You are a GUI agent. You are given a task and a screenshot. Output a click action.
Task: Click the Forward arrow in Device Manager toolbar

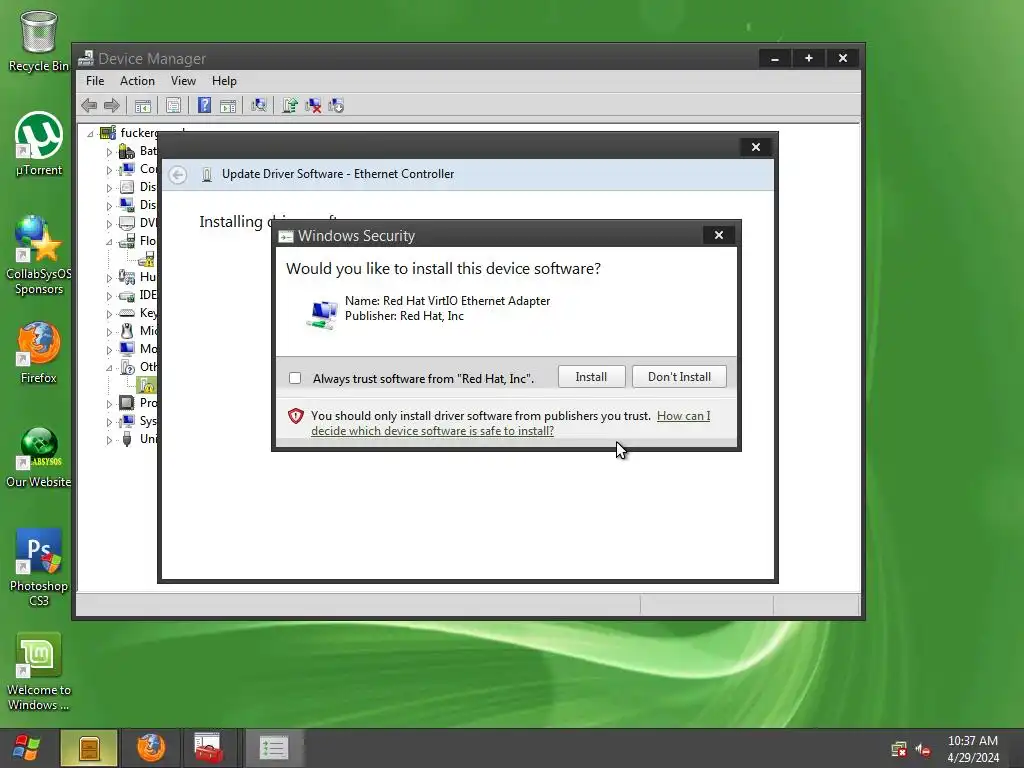tap(112, 105)
